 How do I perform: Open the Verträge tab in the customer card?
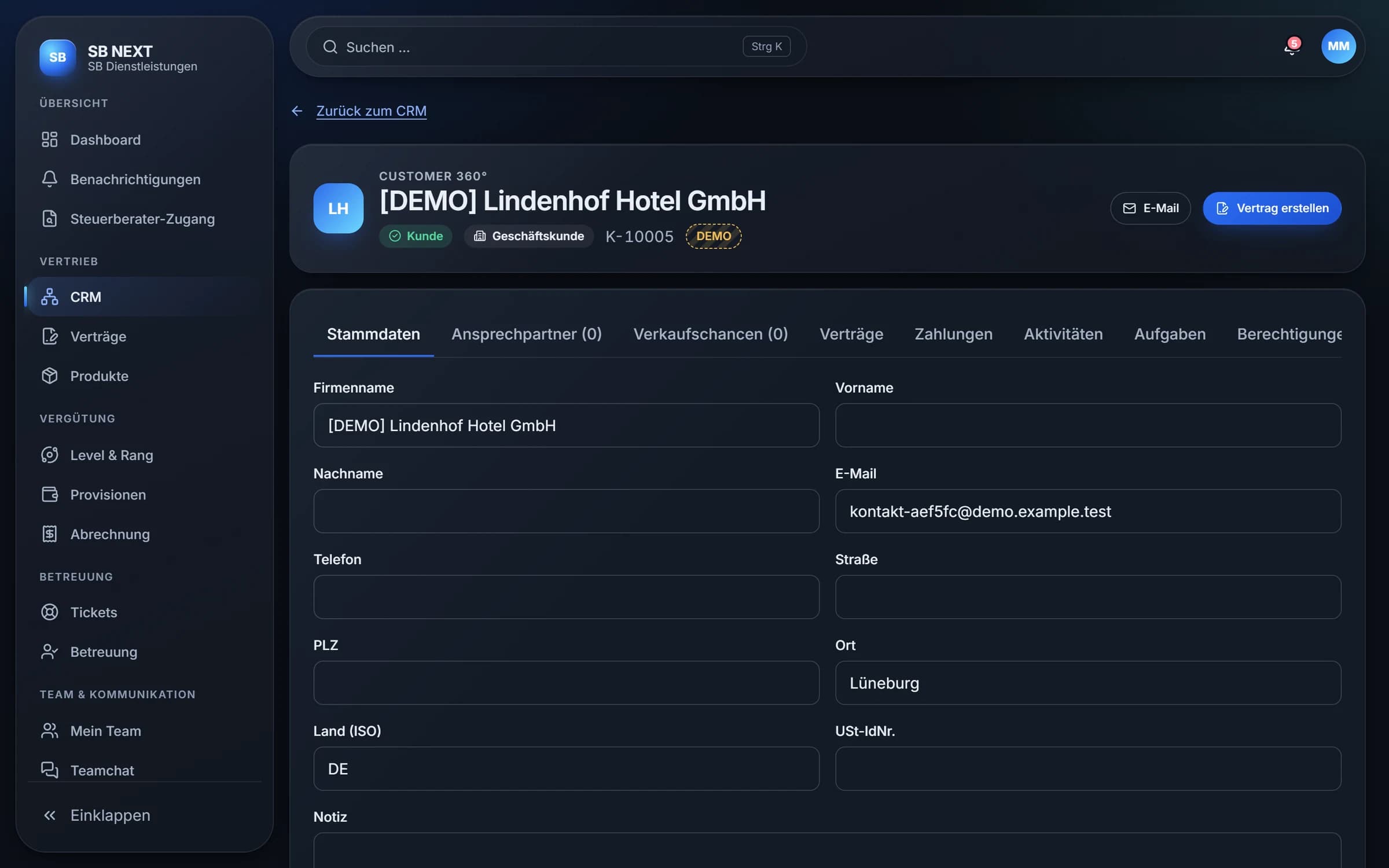point(851,334)
